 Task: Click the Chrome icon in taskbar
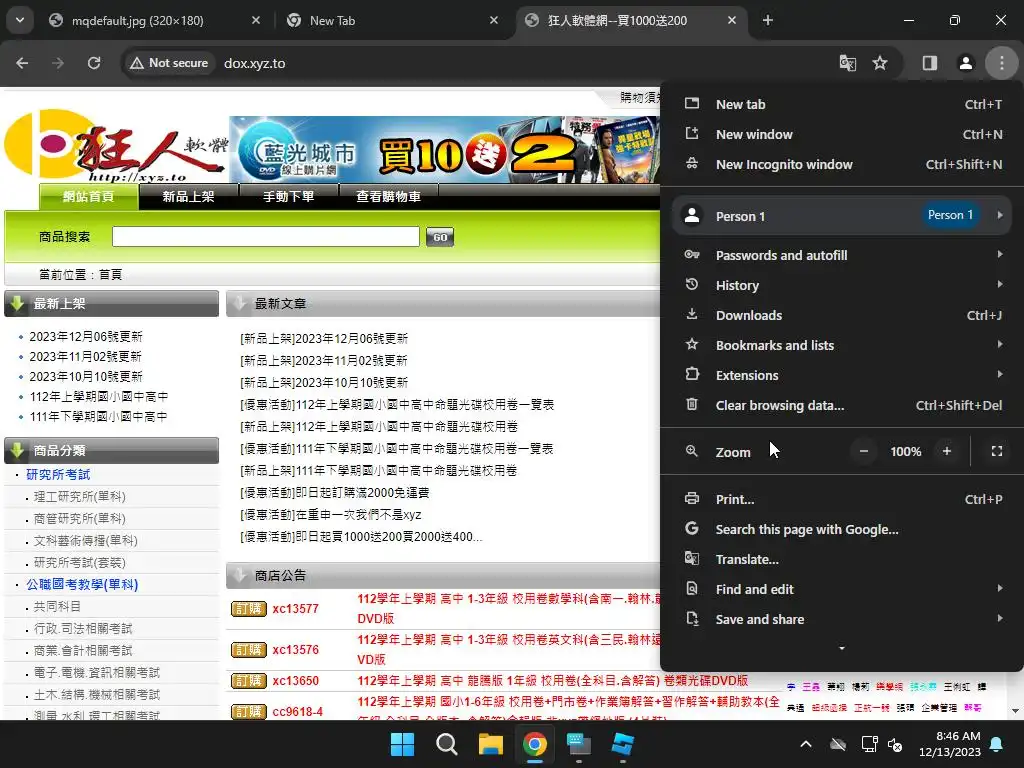pyautogui.click(x=535, y=744)
